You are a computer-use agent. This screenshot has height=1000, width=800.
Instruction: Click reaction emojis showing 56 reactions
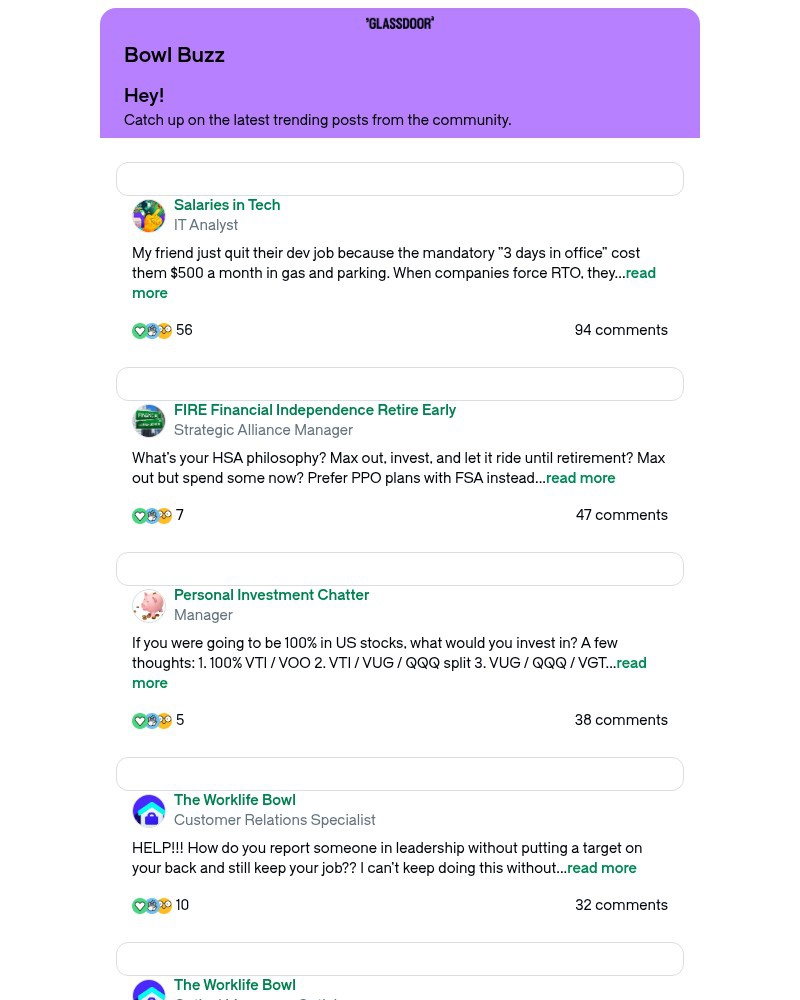[x=152, y=331]
